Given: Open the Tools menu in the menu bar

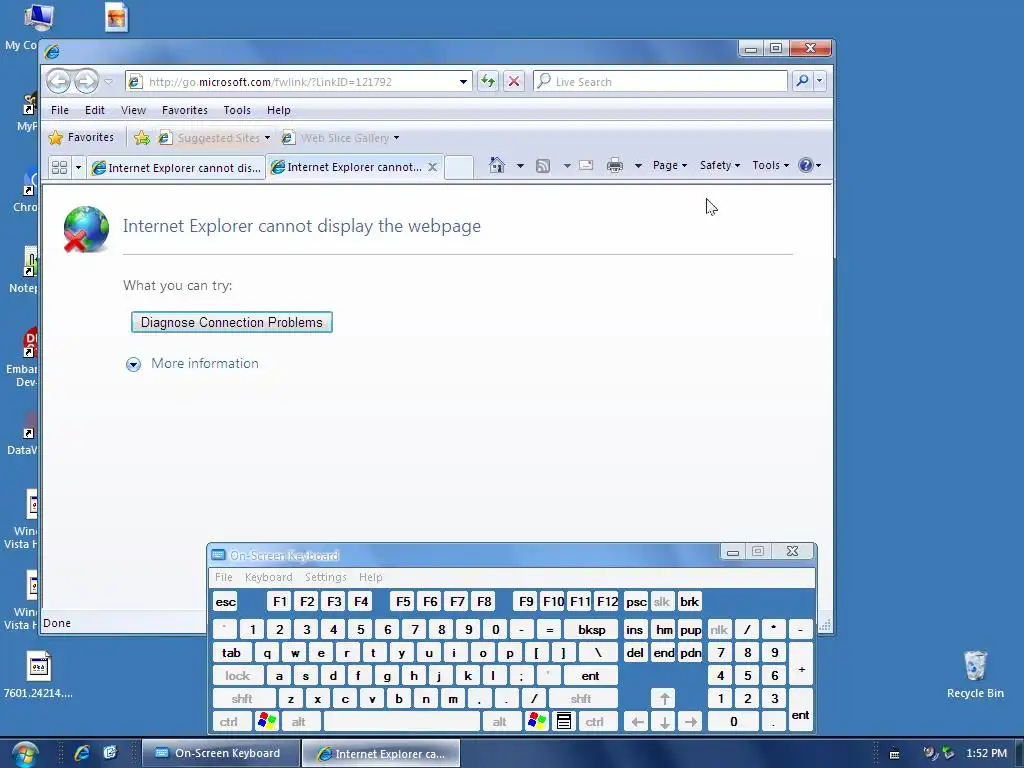Looking at the screenshot, I should 237,110.
